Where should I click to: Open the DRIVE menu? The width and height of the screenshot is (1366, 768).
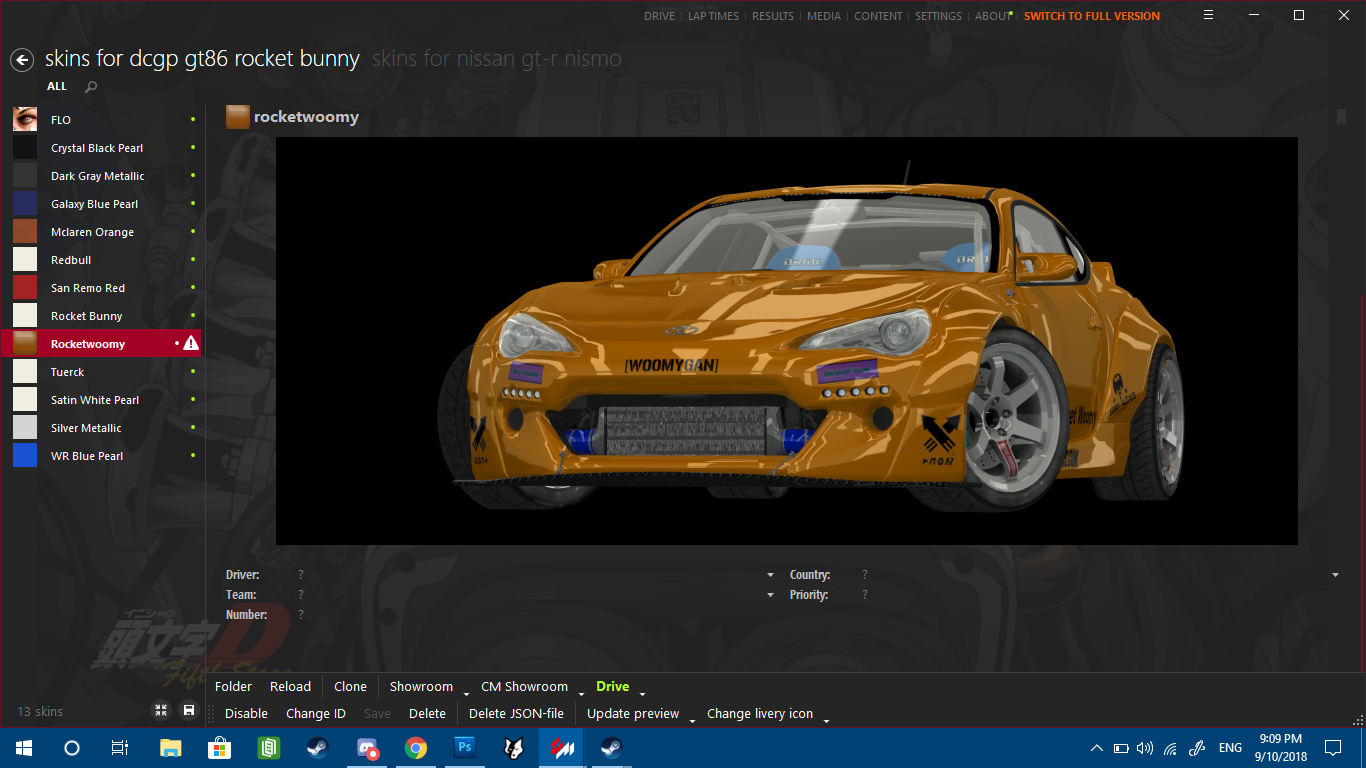[x=659, y=16]
